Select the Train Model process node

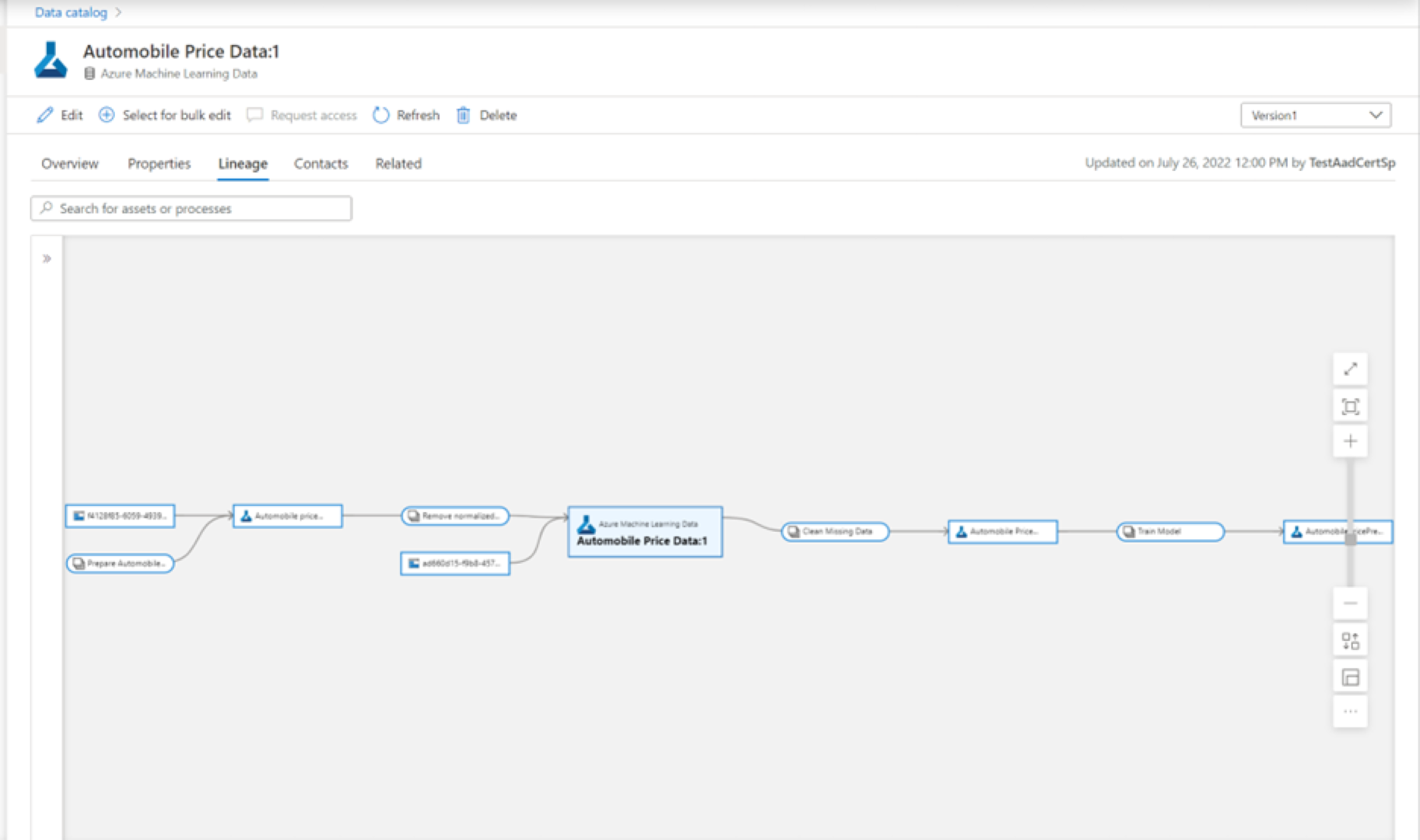click(x=1170, y=531)
